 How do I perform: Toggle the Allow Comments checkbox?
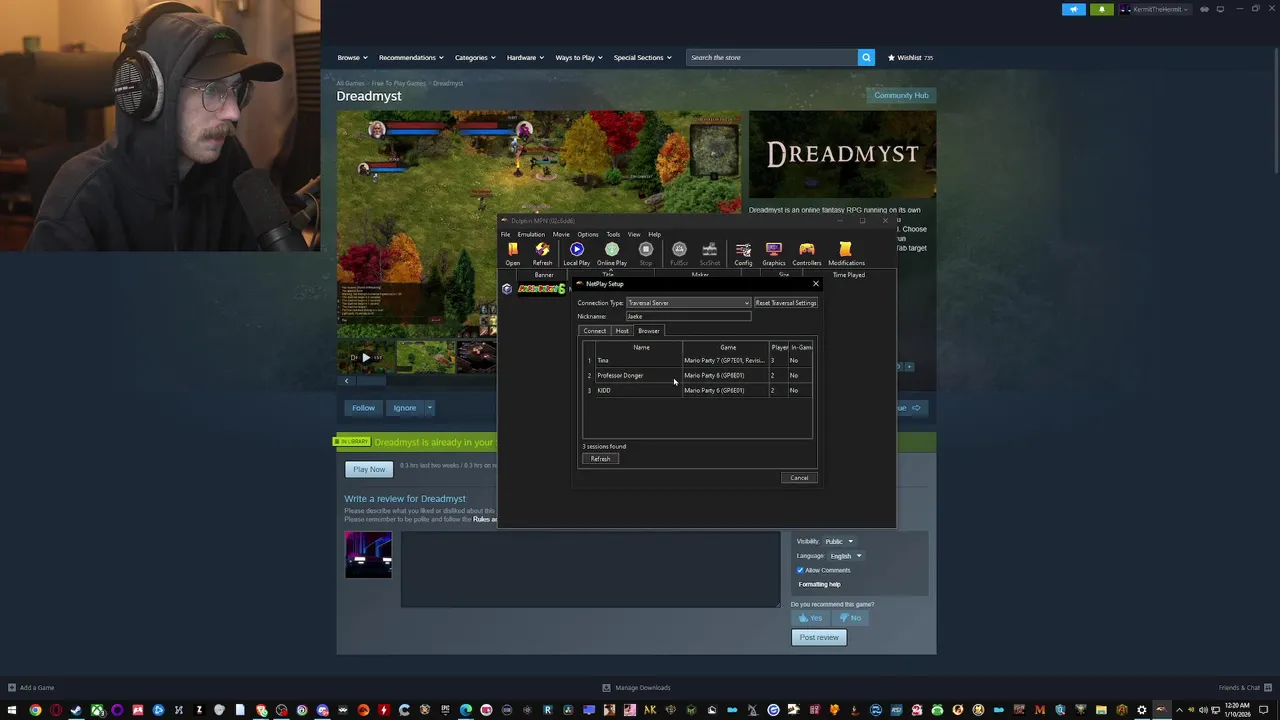(x=800, y=570)
